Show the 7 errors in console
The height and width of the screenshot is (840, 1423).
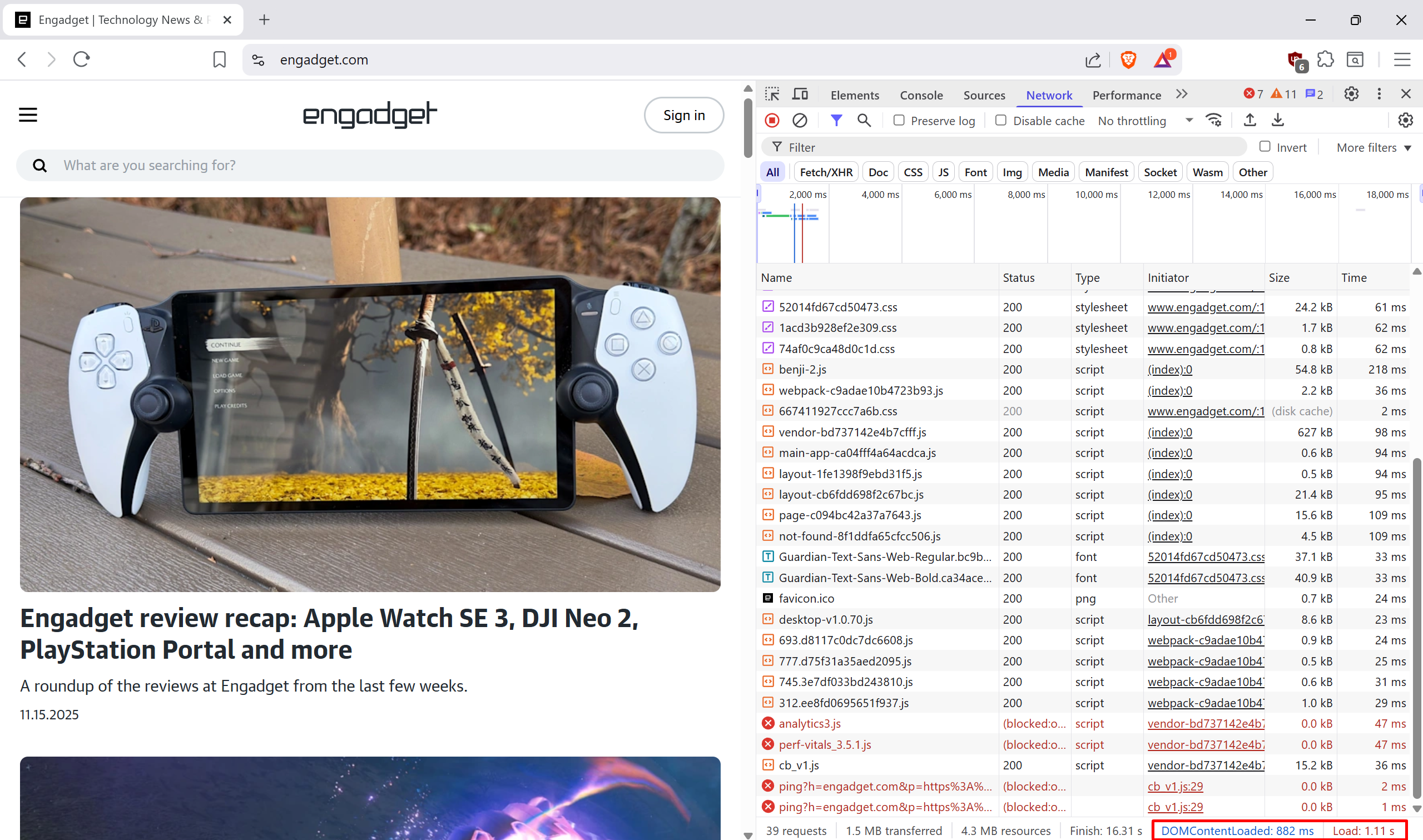[1253, 94]
